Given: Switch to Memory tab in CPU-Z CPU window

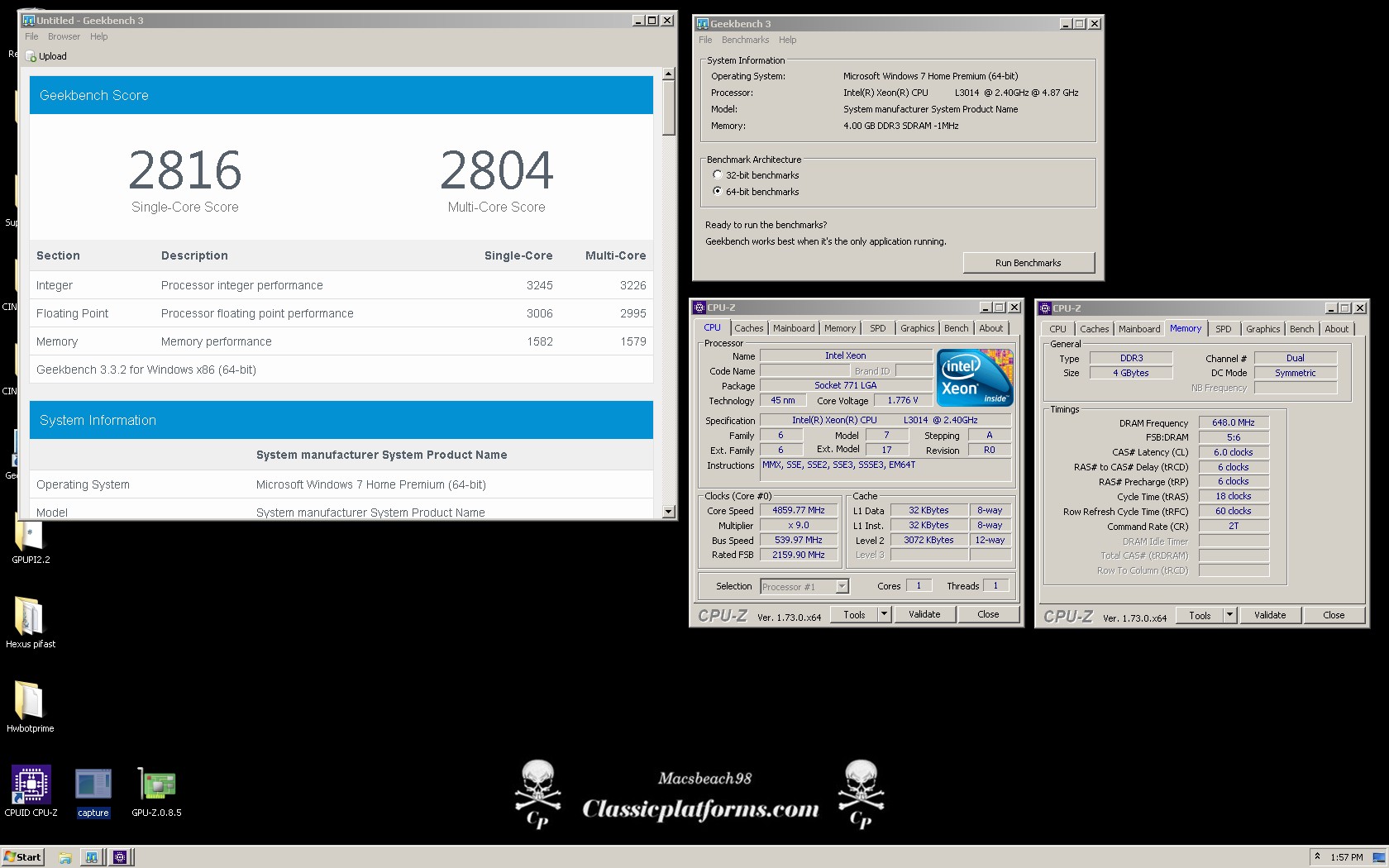Looking at the screenshot, I should click(x=840, y=328).
